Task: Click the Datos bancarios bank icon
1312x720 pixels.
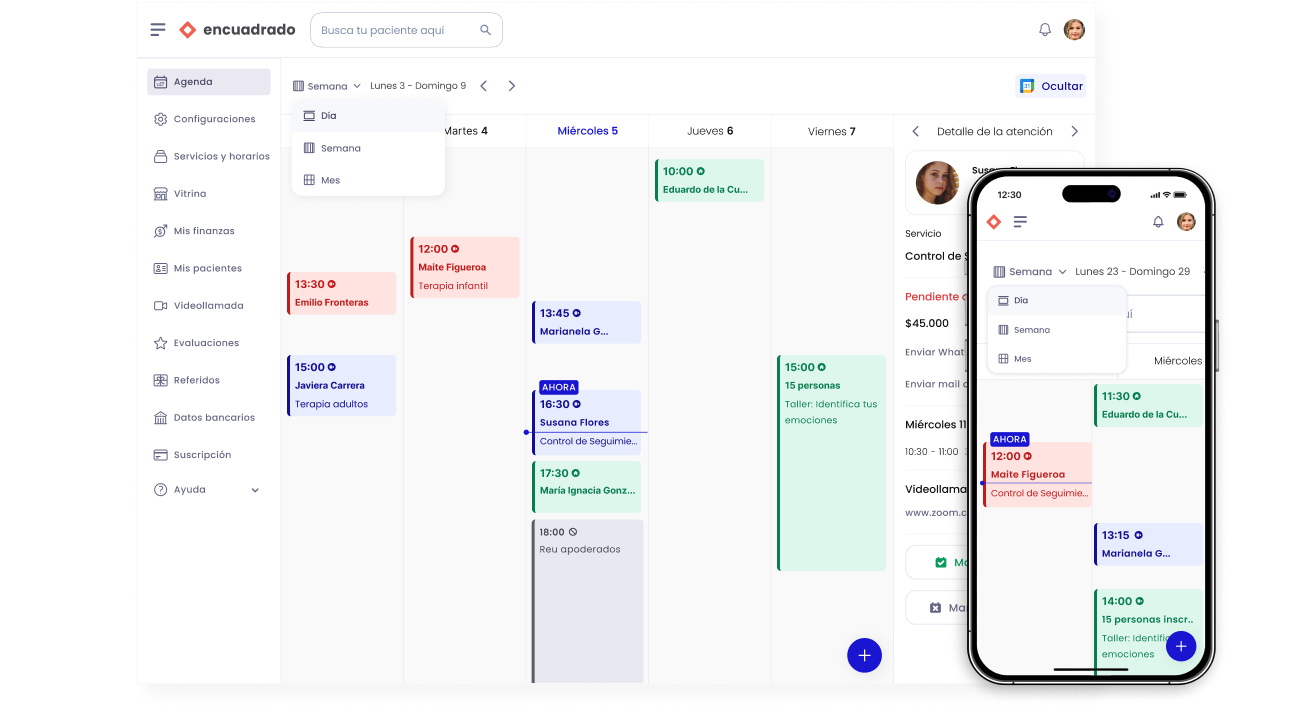Action: [x=160, y=418]
